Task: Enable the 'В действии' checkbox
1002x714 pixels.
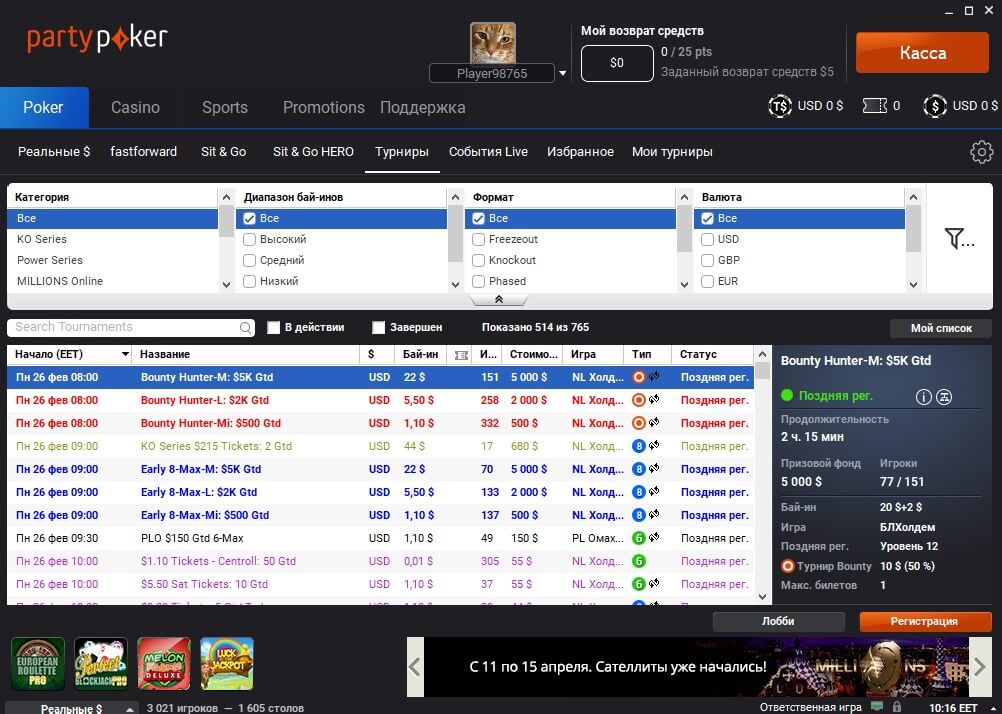Action: (x=274, y=328)
